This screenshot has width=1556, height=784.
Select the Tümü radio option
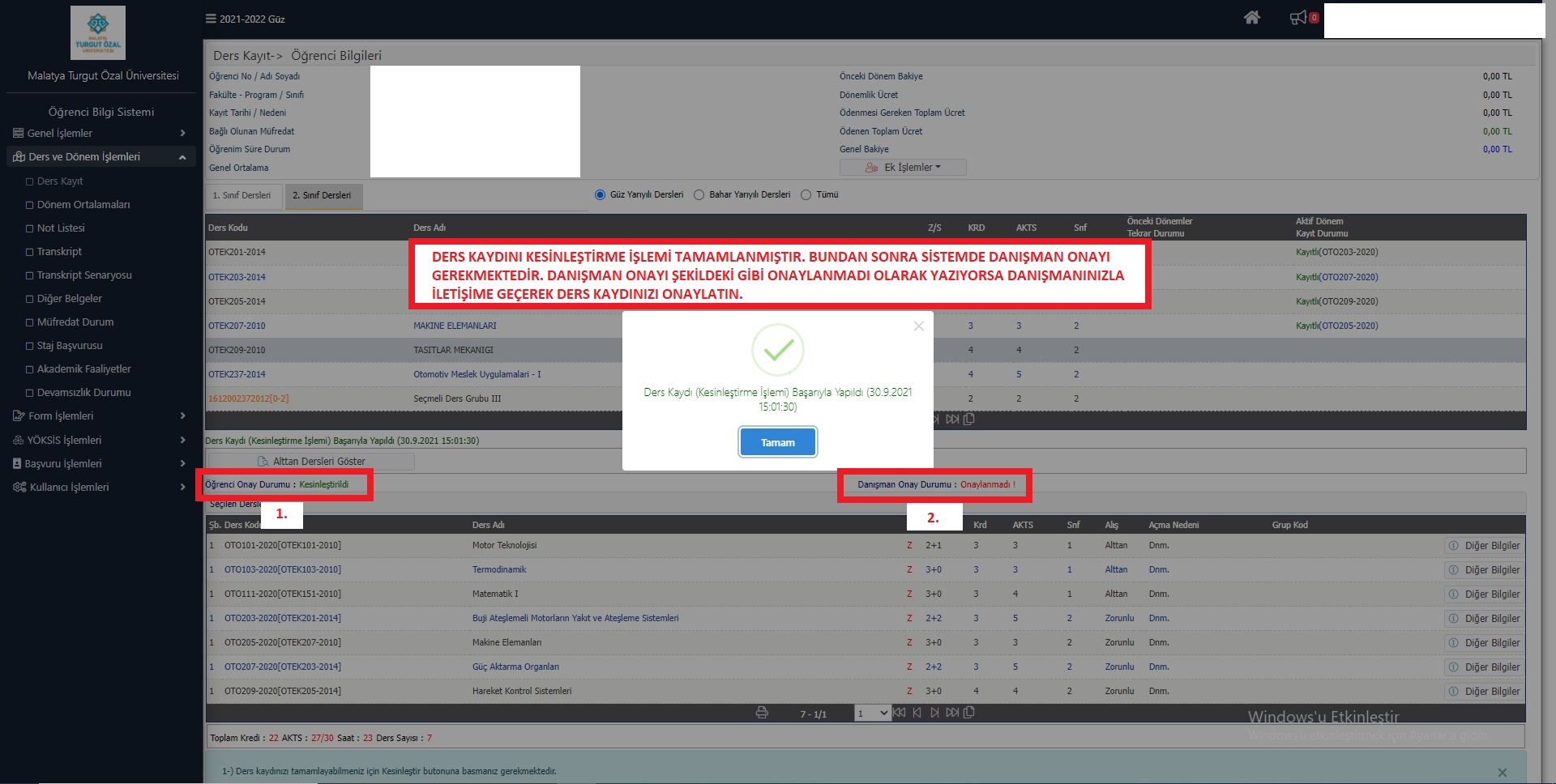[806, 195]
